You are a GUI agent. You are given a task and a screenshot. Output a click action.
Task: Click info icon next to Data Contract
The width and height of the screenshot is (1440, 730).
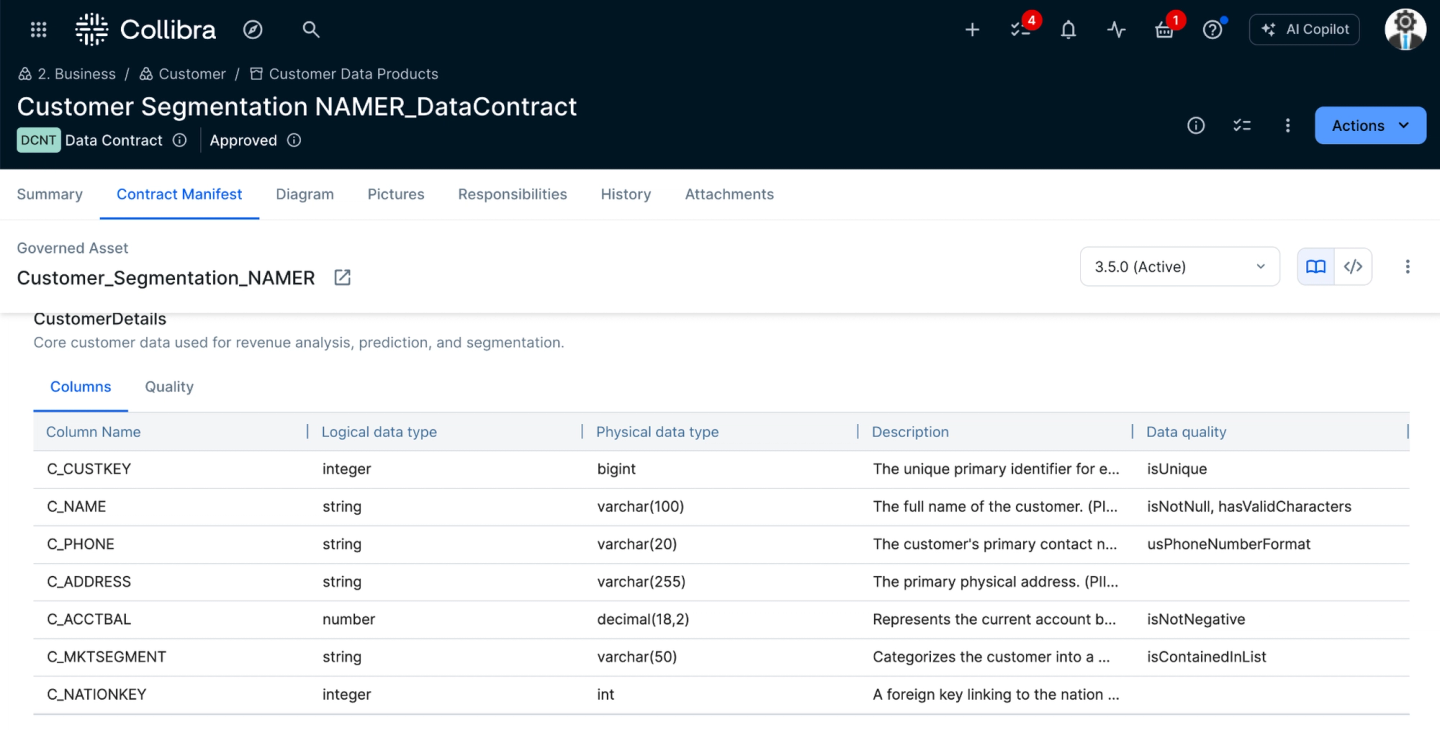tap(180, 140)
